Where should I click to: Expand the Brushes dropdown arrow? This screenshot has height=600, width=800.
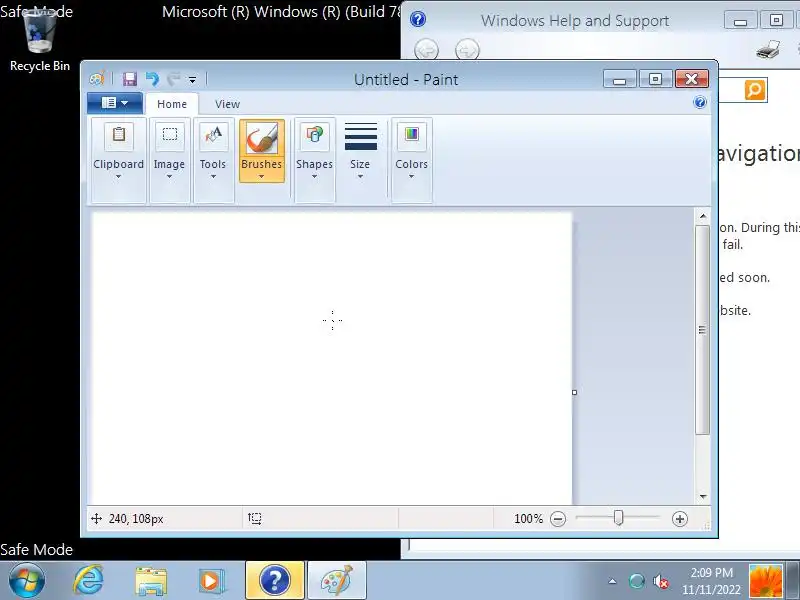point(261,177)
